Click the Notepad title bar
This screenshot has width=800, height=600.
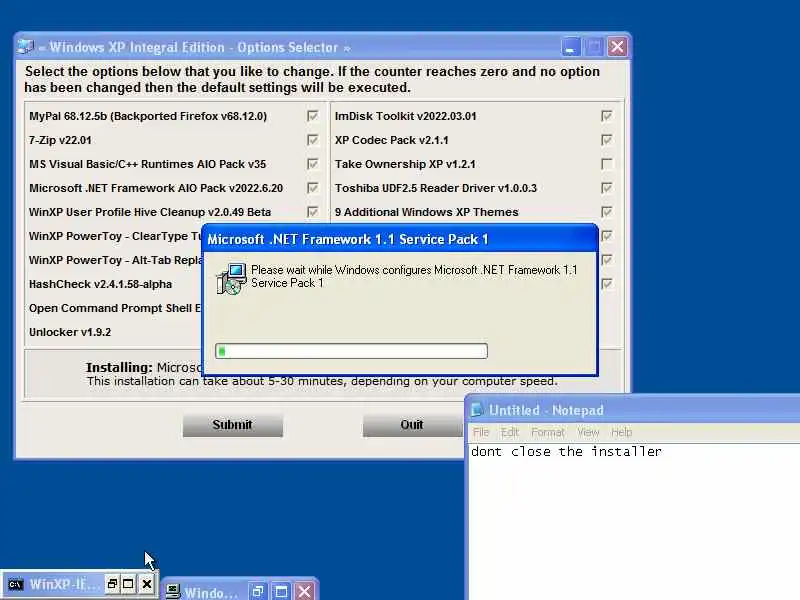point(633,410)
